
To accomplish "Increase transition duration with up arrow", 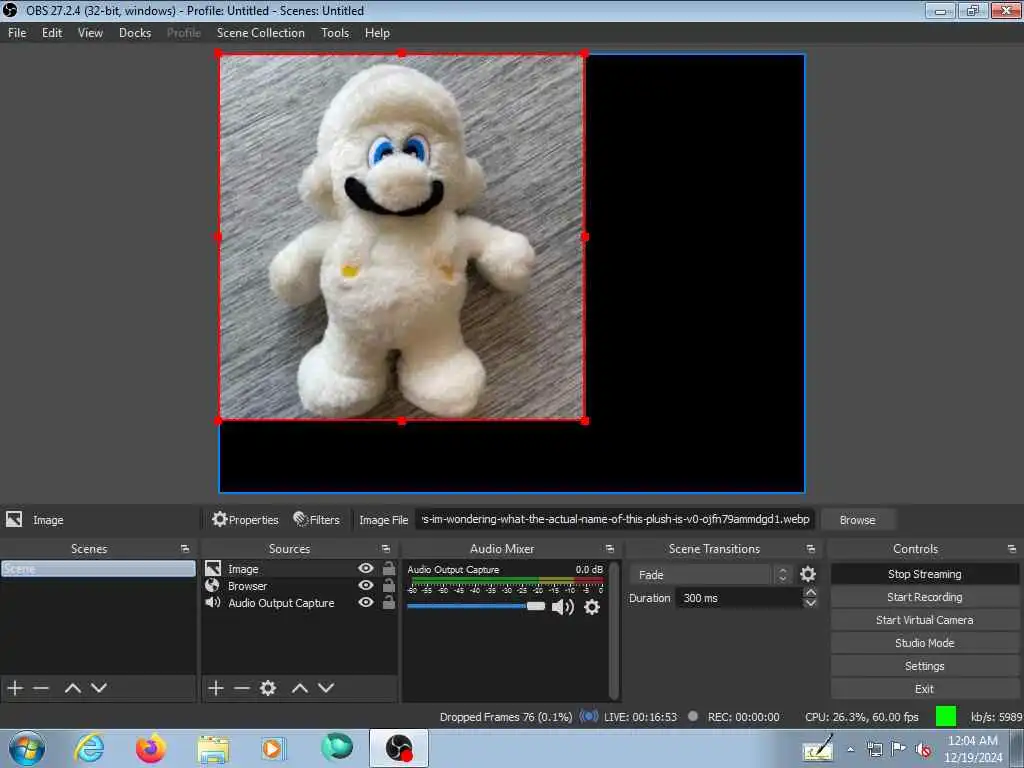I will click(810, 592).
